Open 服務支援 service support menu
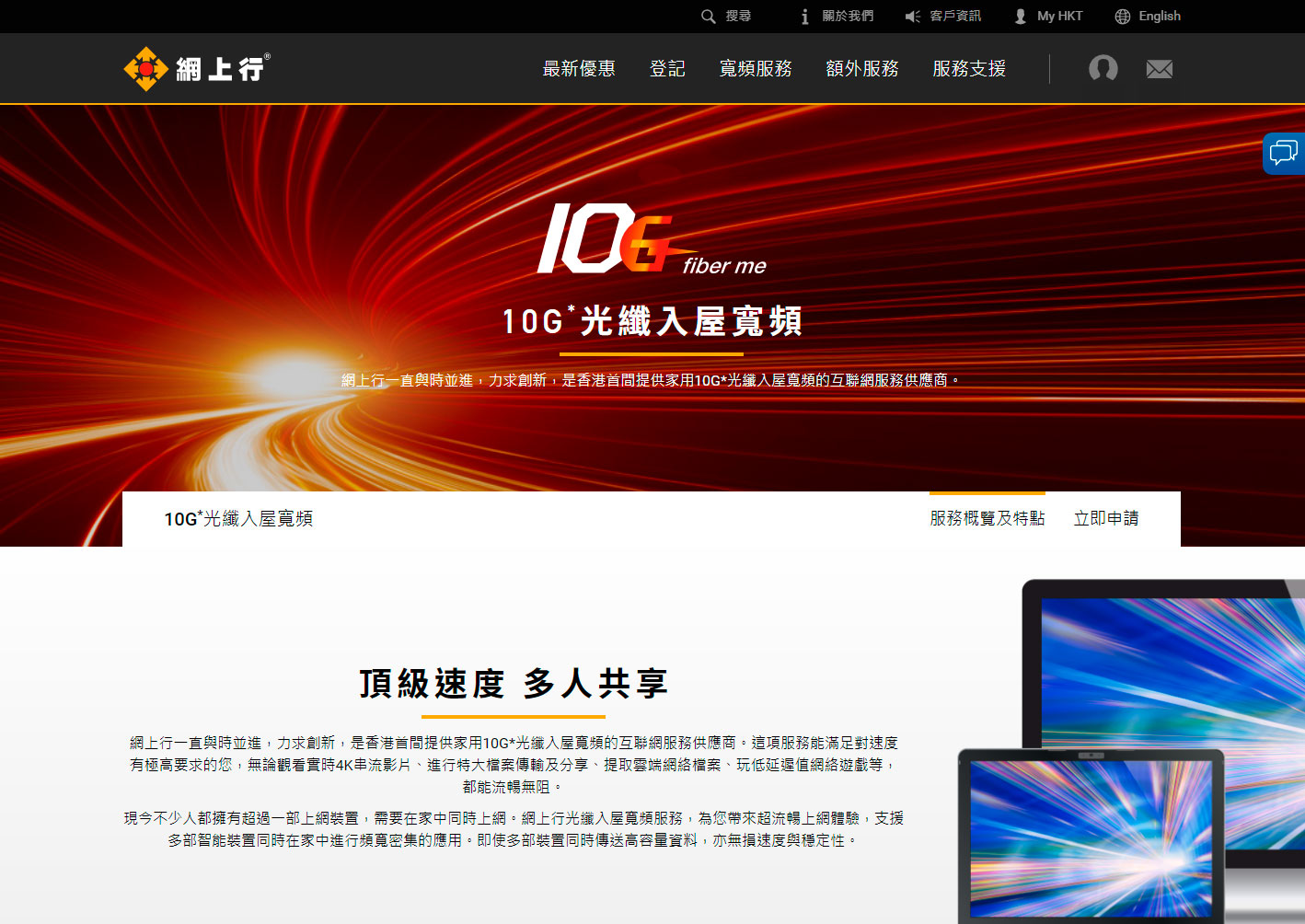 click(969, 69)
